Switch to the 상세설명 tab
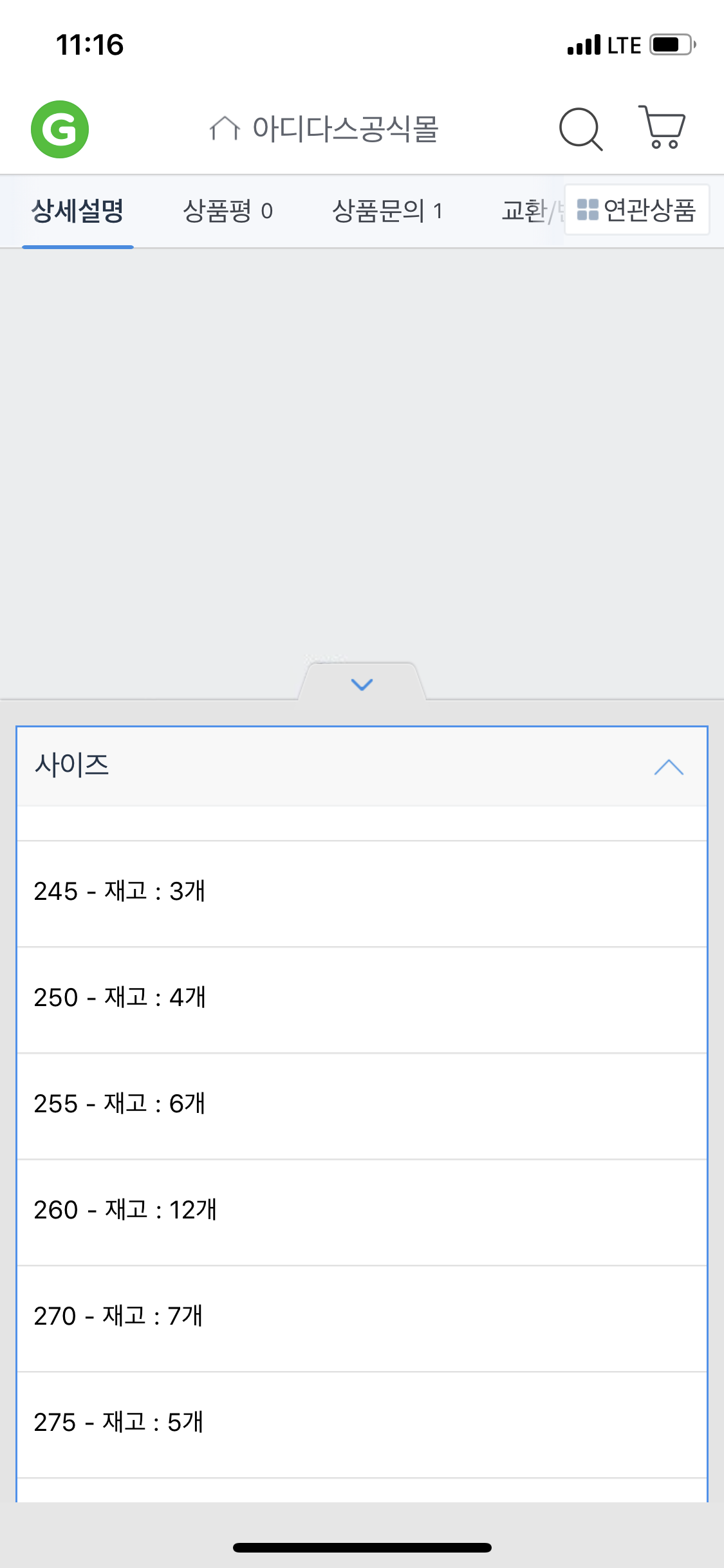724x1568 pixels. pos(78,211)
